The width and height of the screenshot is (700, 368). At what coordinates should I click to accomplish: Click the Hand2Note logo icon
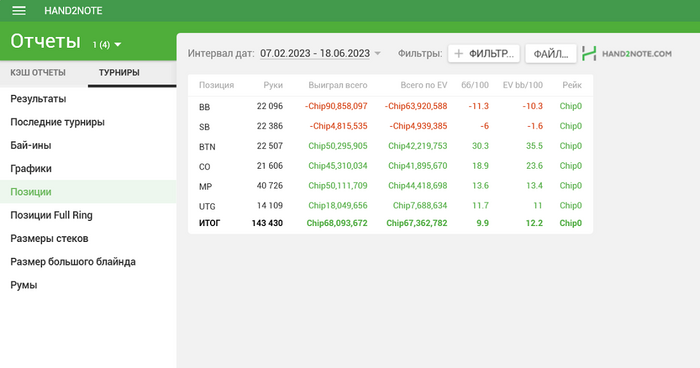(x=589, y=54)
